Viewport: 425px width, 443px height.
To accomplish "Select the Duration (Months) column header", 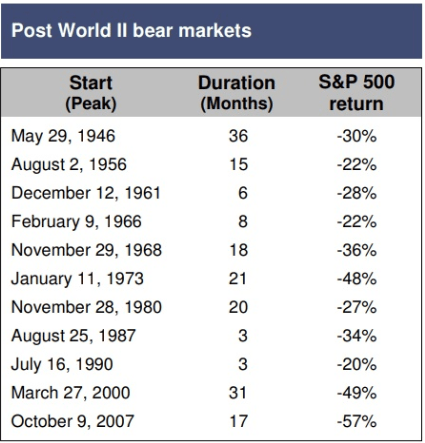I will pos(237,93).
